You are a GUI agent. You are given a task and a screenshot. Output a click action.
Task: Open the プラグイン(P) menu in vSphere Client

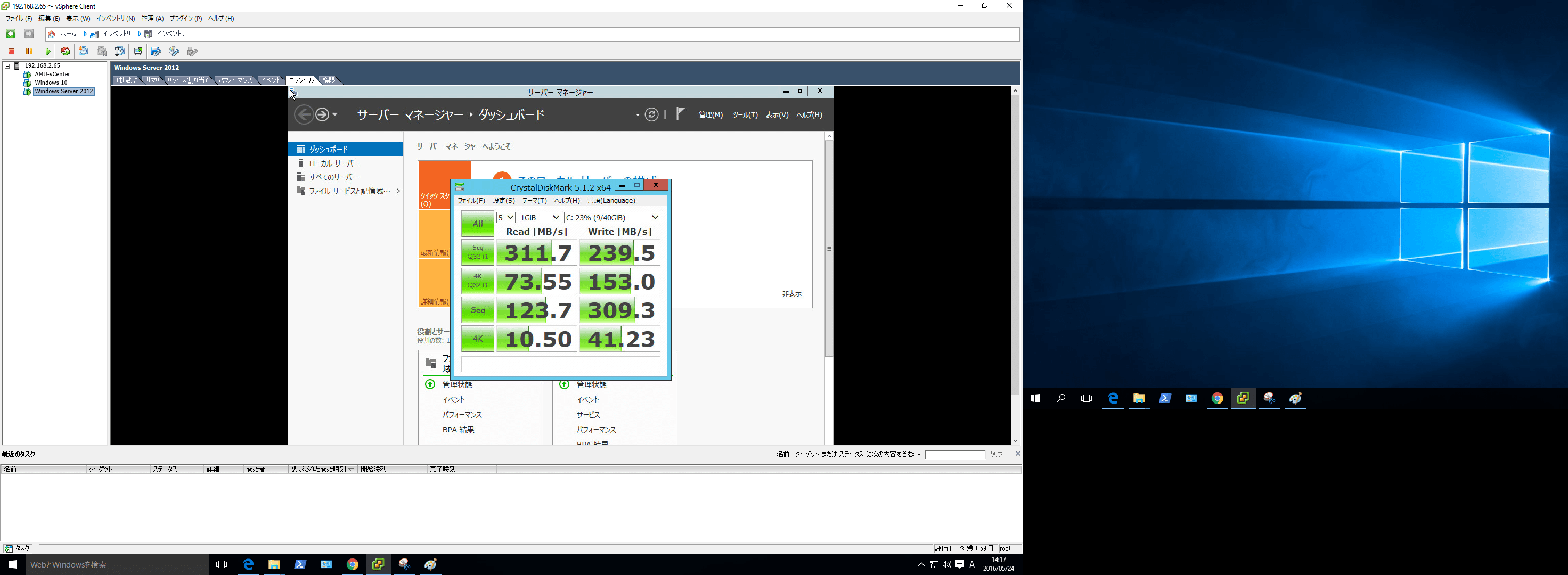point(186,18)
